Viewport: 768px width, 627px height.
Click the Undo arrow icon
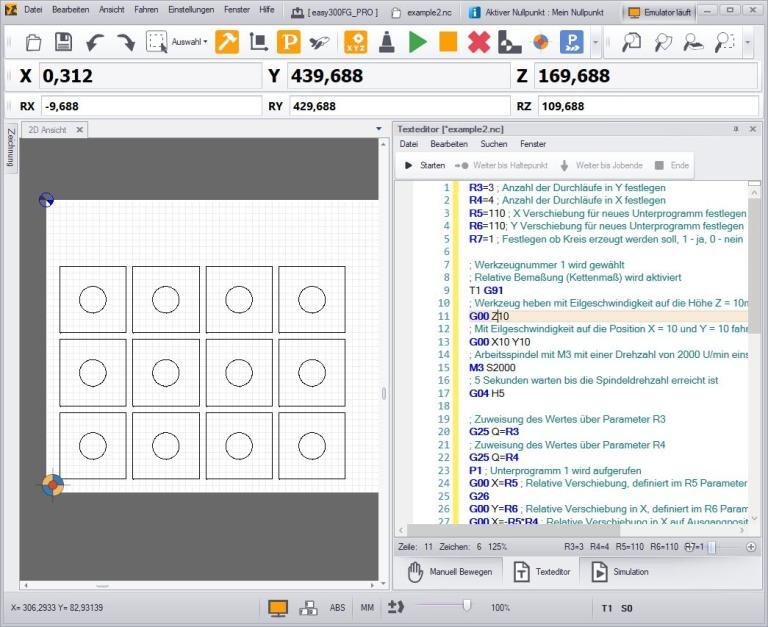[x=94, y=42]
